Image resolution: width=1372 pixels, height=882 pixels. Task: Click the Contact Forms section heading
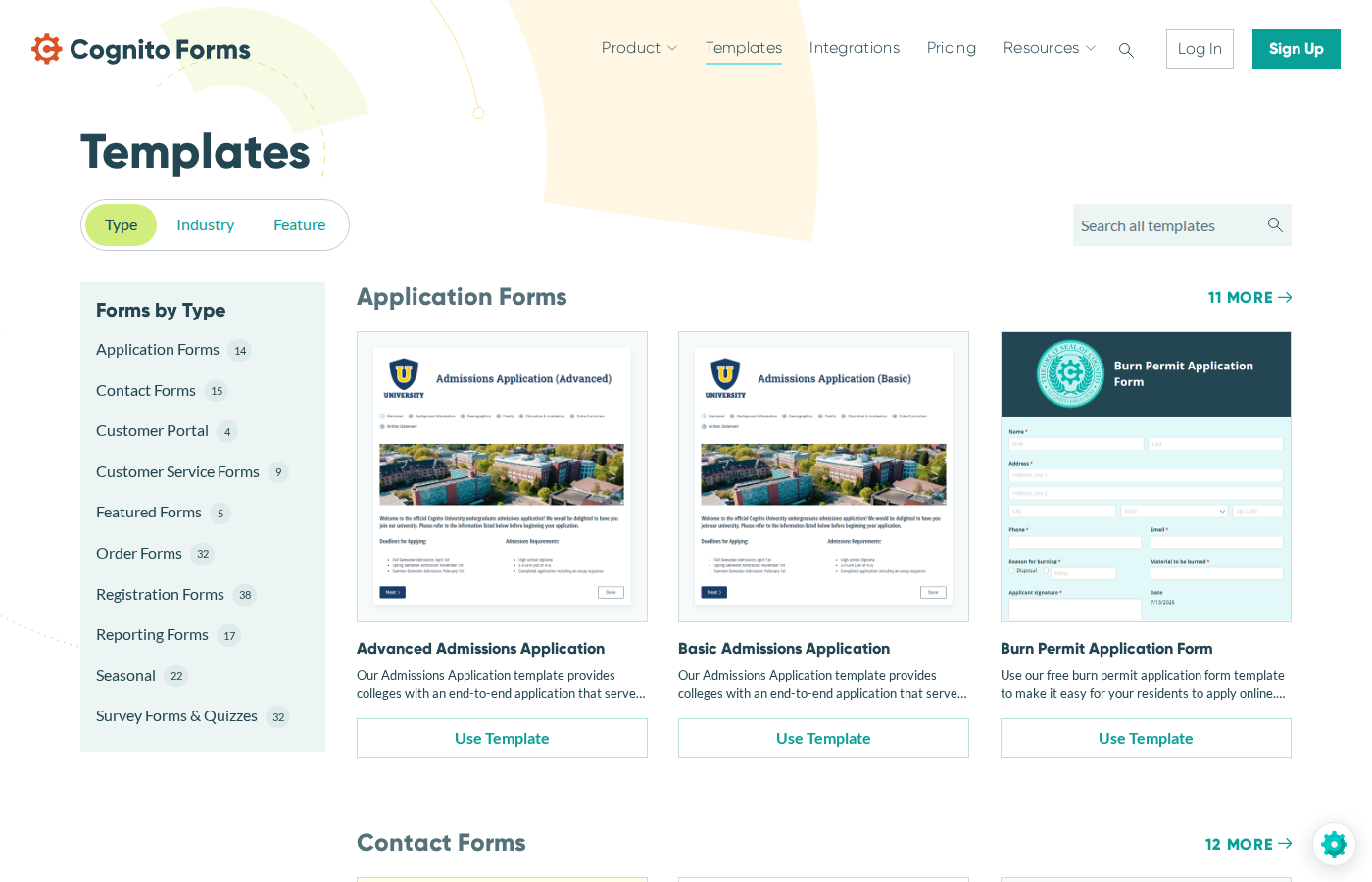pyautogui.click(x=441, y=843)
